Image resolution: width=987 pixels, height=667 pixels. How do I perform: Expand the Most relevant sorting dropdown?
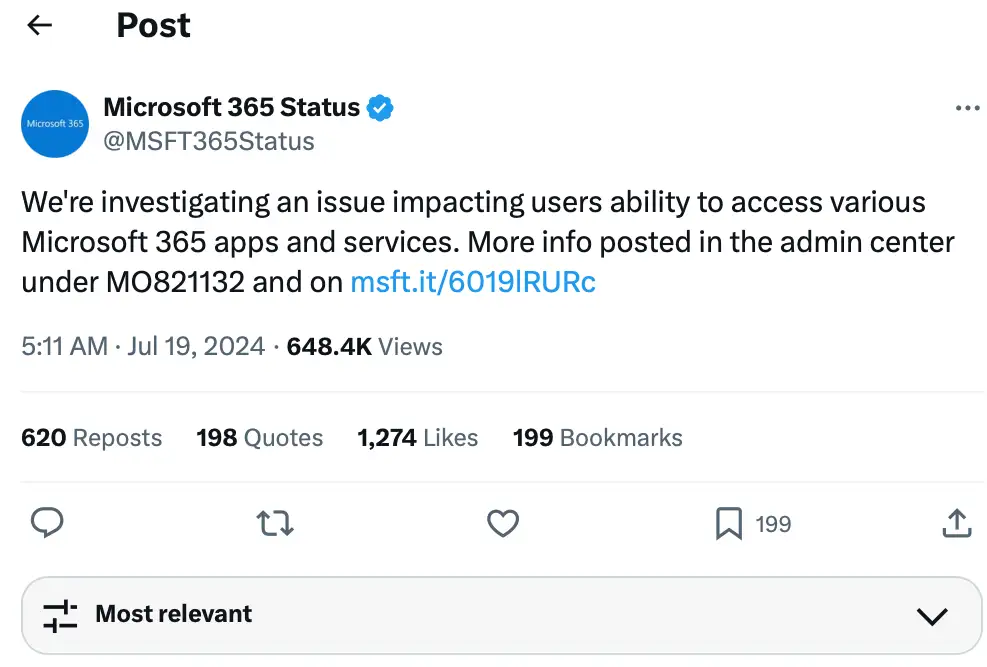tap(171, 615)
